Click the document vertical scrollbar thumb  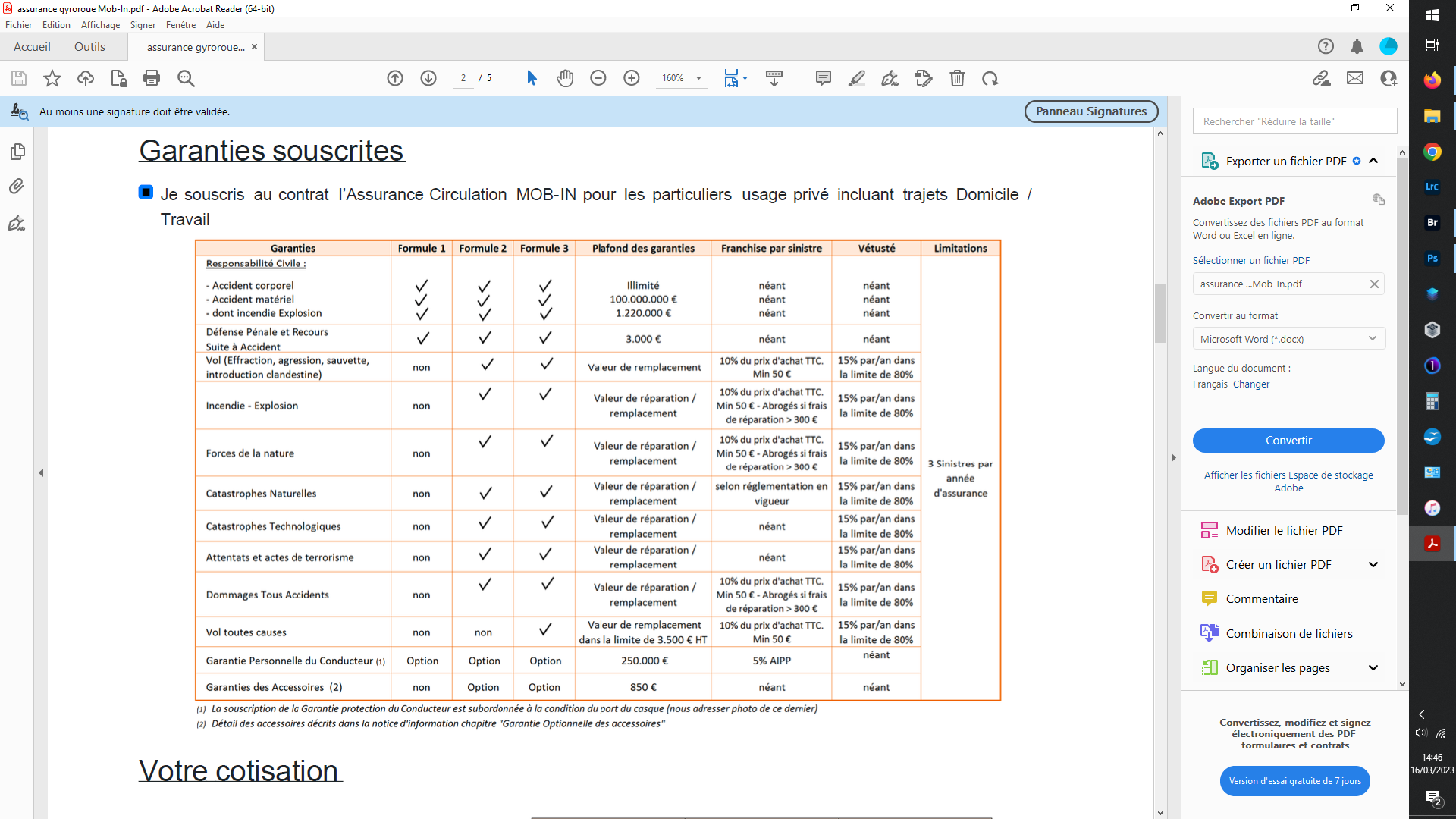pos(1160,313)
